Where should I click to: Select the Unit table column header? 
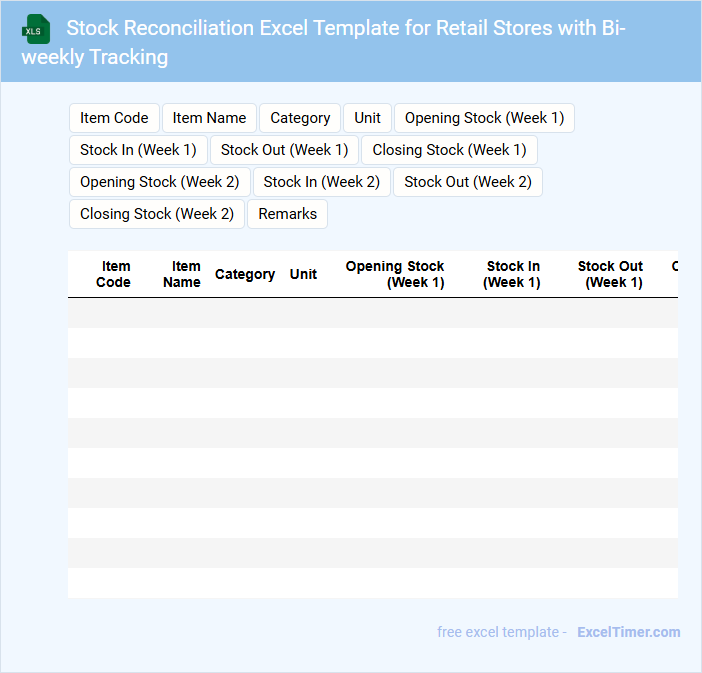coord(303,274)
